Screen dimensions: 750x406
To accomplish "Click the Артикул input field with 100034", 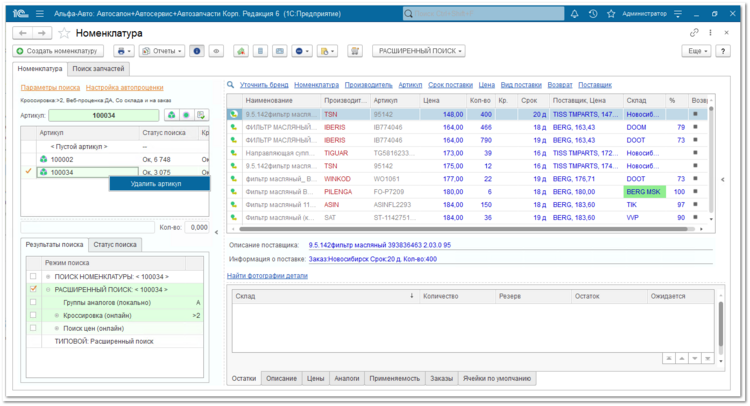I will 104,115.
